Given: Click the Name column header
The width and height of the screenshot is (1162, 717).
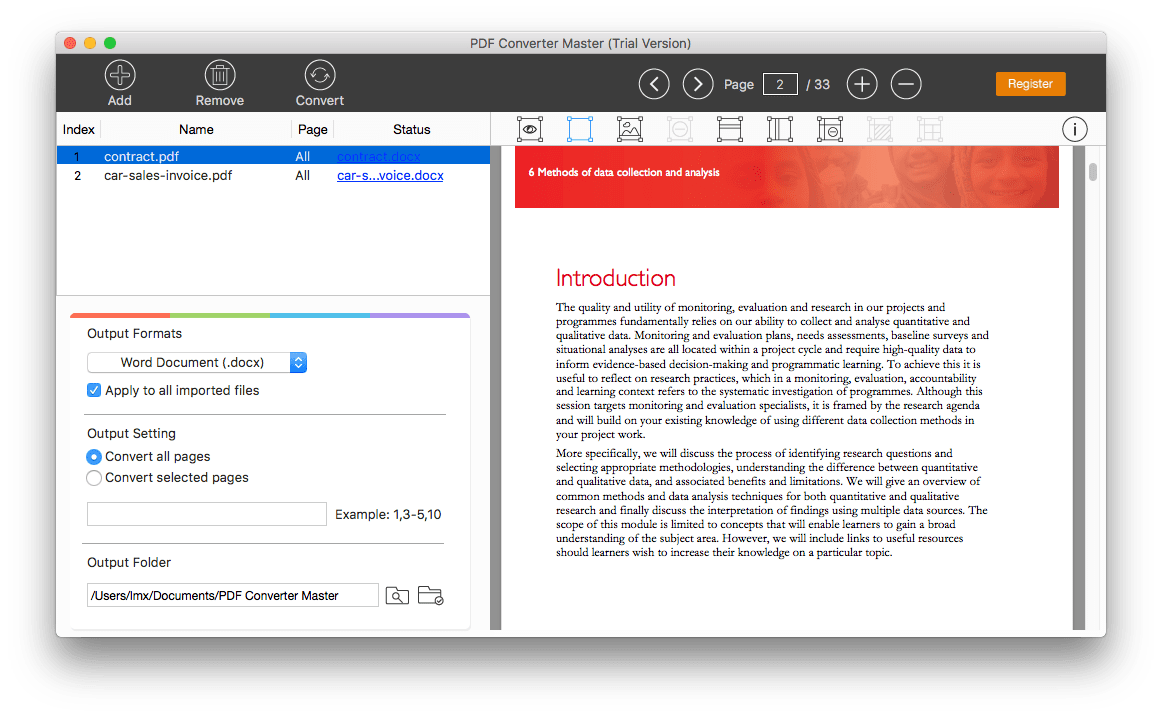Looking at the screenshot, I should click(196, 129).
